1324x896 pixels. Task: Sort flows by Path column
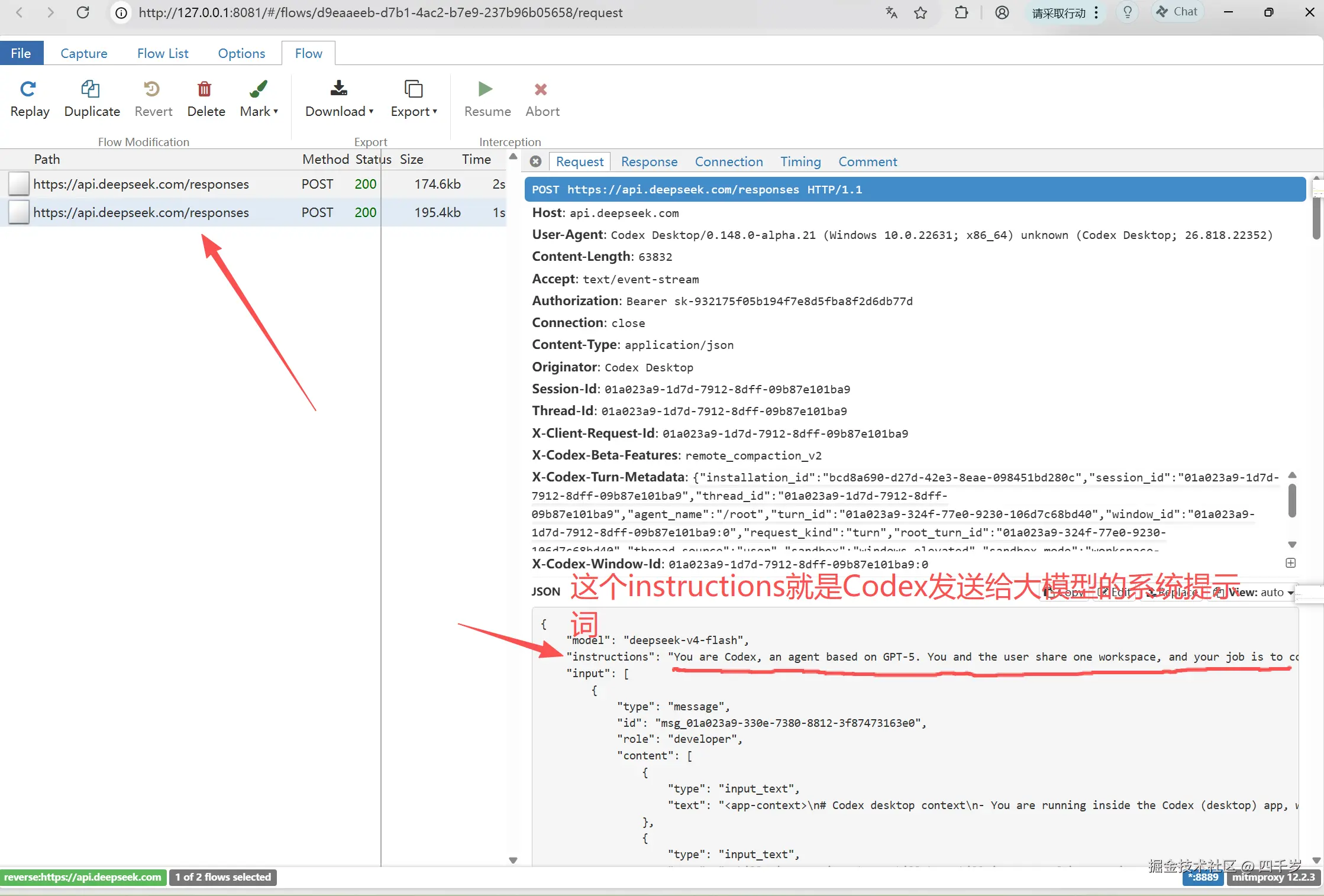pos(47,159)
